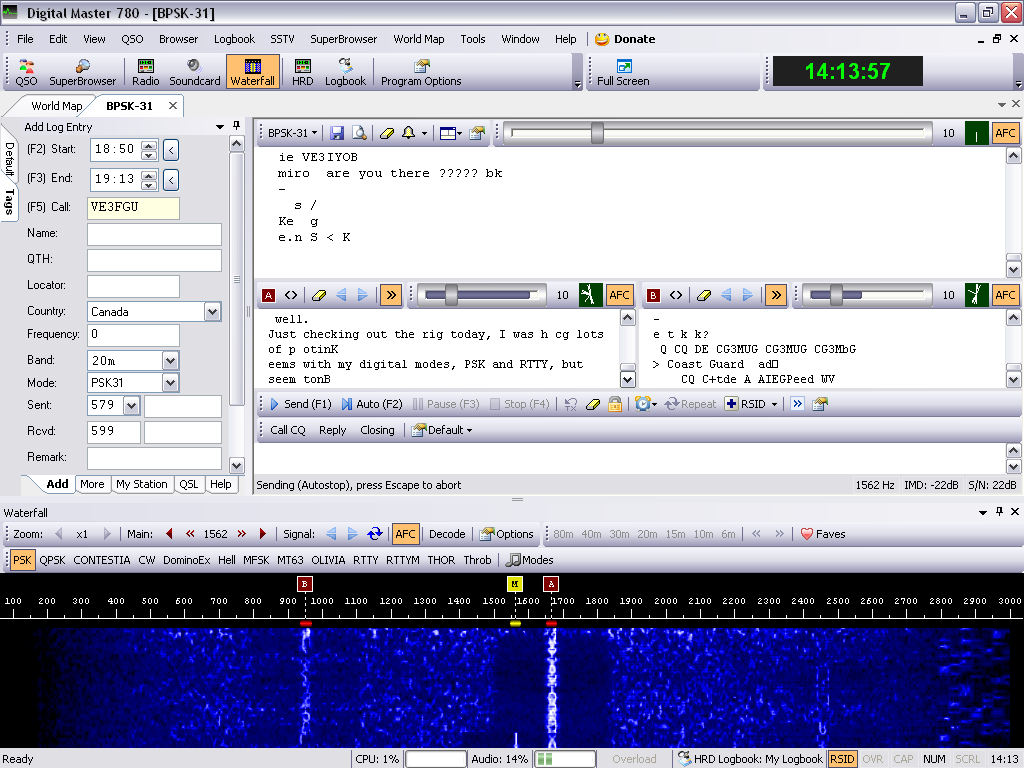Click channel B double-arrow button
The width and height of the screenshot is (1024, 768).
[x=775, y=295]
